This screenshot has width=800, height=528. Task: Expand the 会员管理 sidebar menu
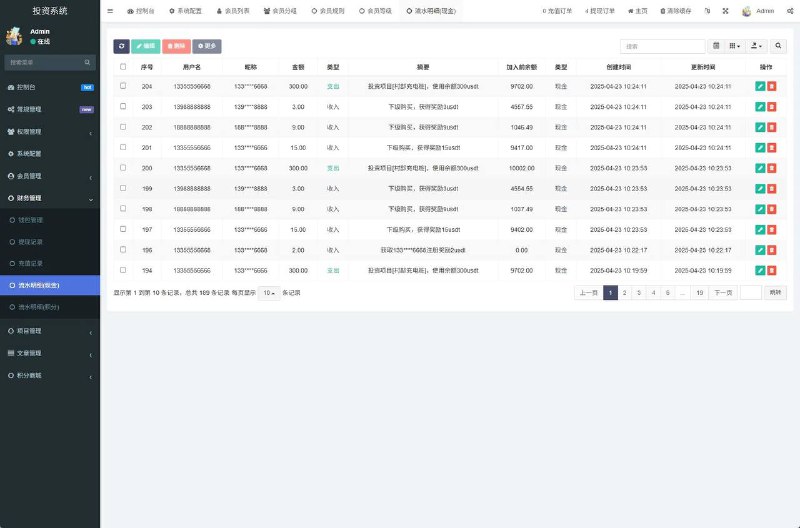coord(50,176)
